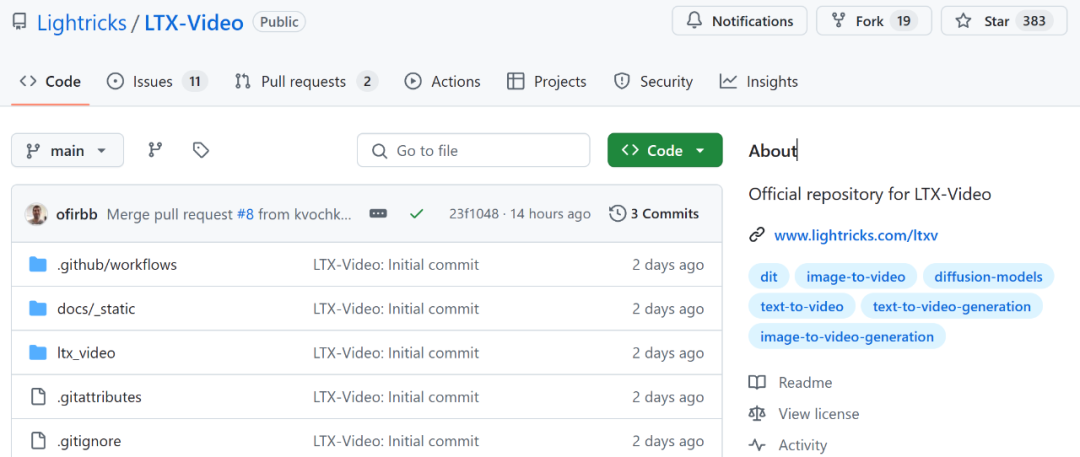Open the www.lightricks.com/ltxv link

856,236
